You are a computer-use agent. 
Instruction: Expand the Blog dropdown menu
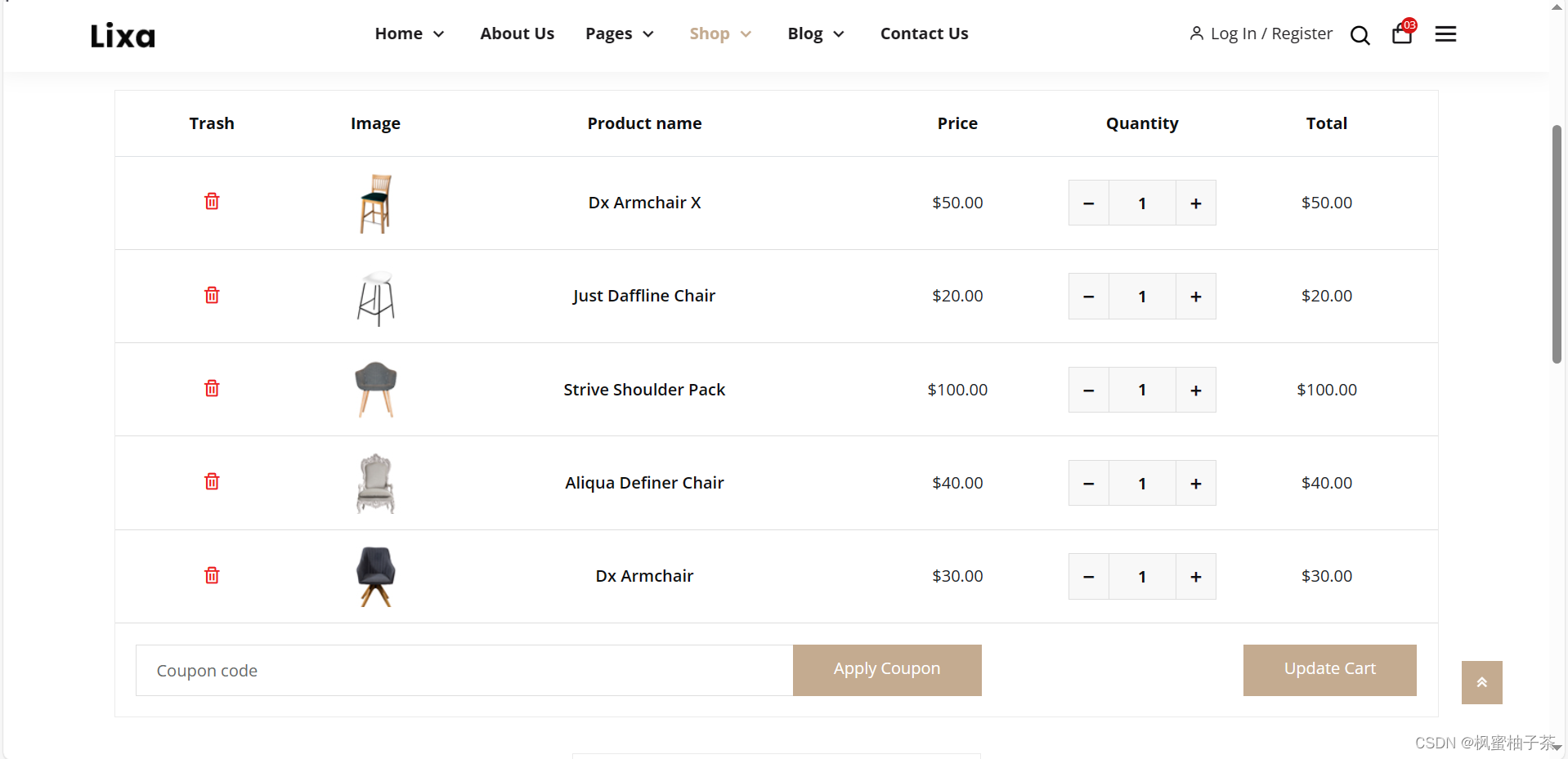click(816, 33)
